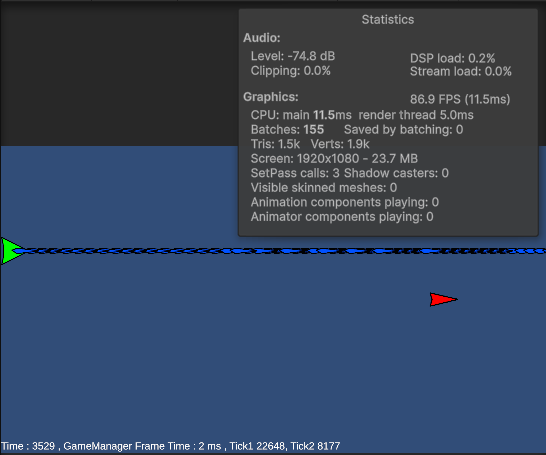The image size is (546, 455).
Task: Click the Audio section heading
Action: [x=262, y=38]
